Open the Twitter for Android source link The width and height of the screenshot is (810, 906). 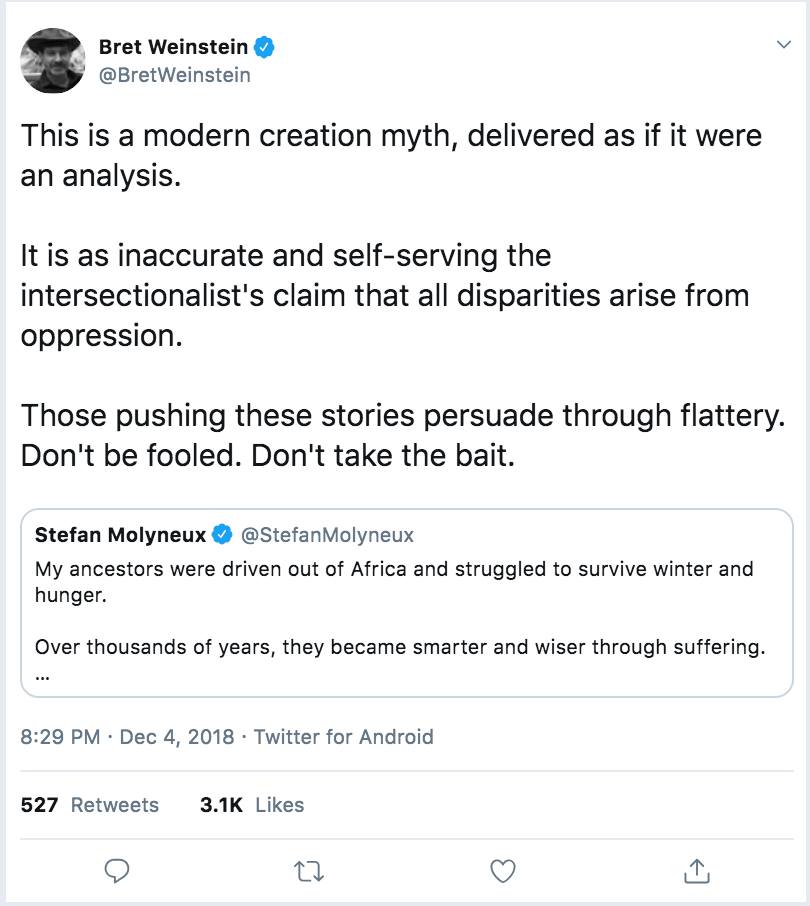(343, 737)
